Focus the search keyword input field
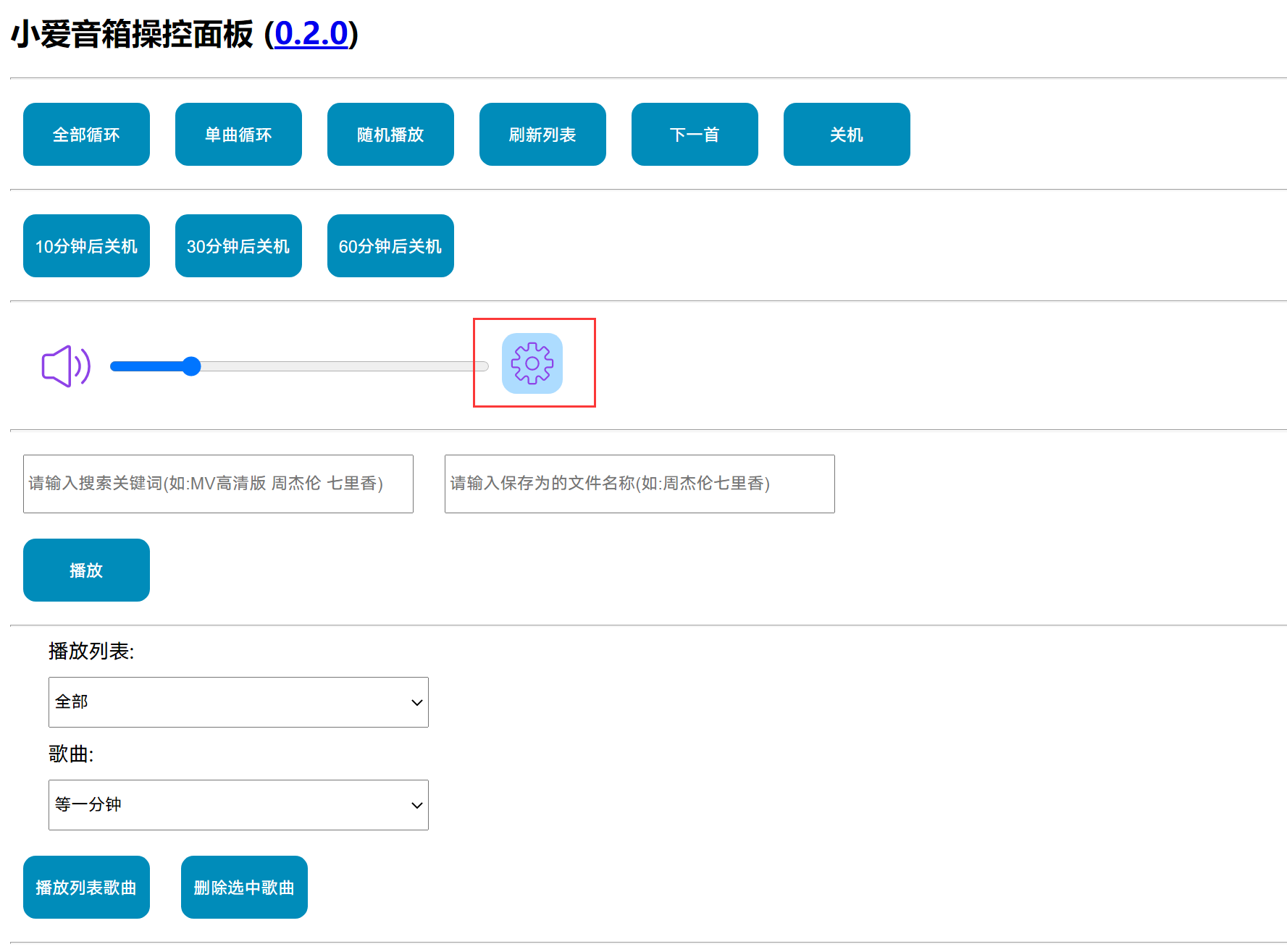 pos(218,484)
